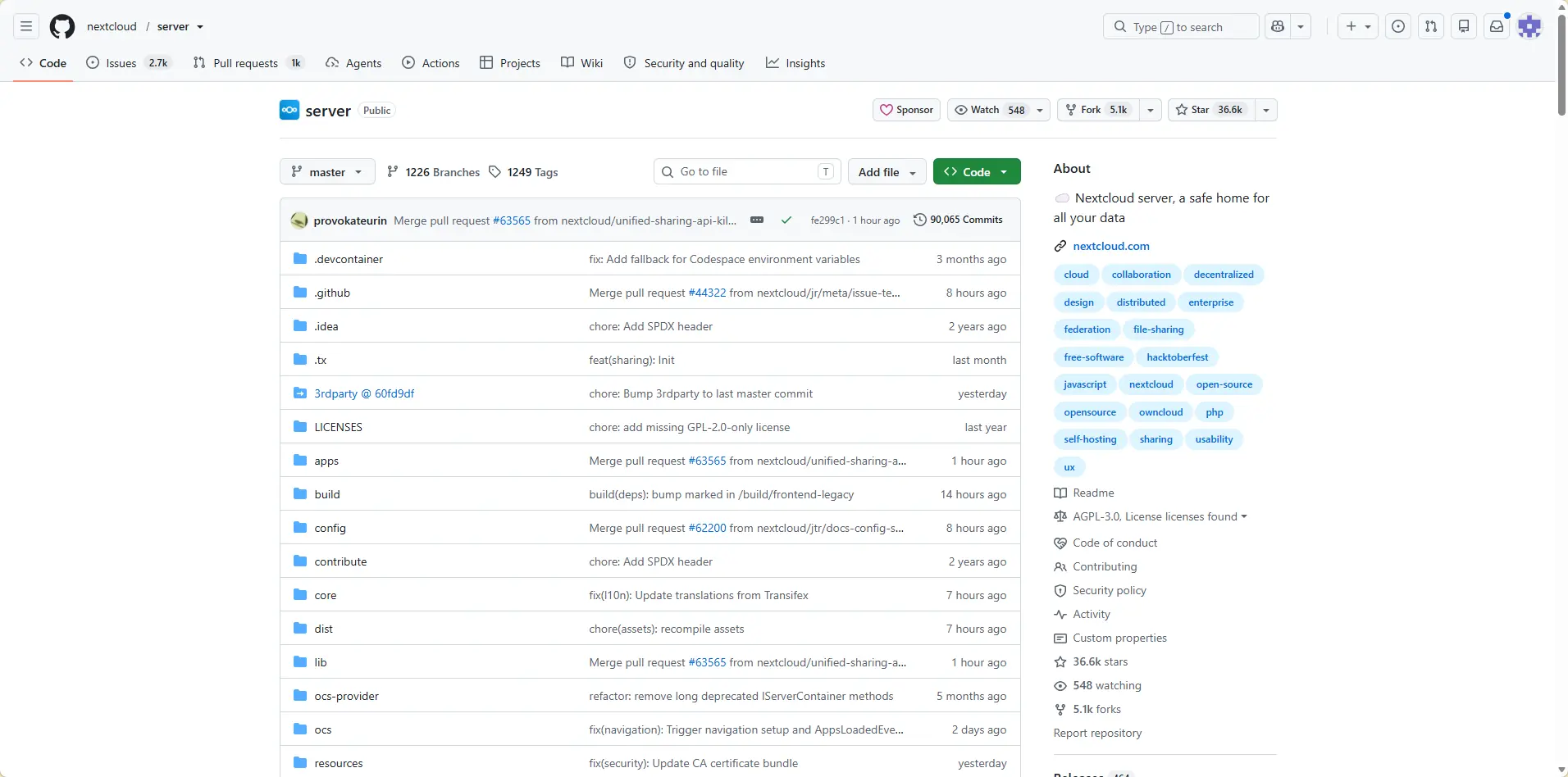Image resolution: width=1568 pixels, height=777 pixels.
Task: Open the Create new plus dropdown
Action: coord(1358,27)
